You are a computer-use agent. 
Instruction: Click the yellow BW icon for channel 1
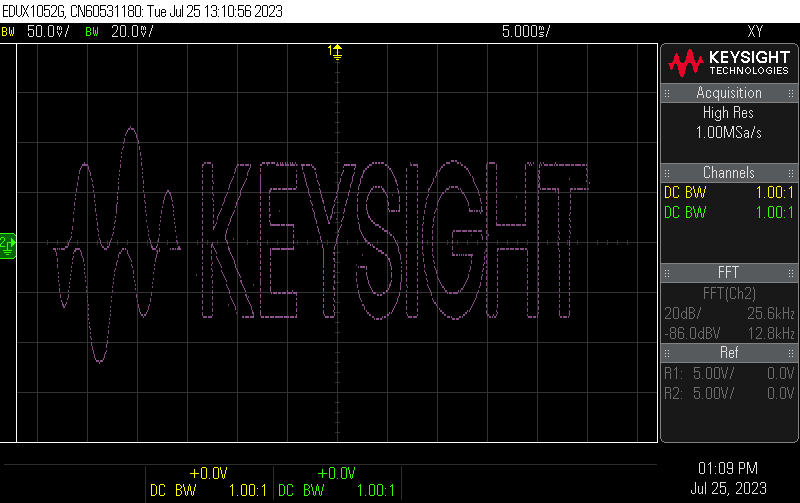coord(8,32)
